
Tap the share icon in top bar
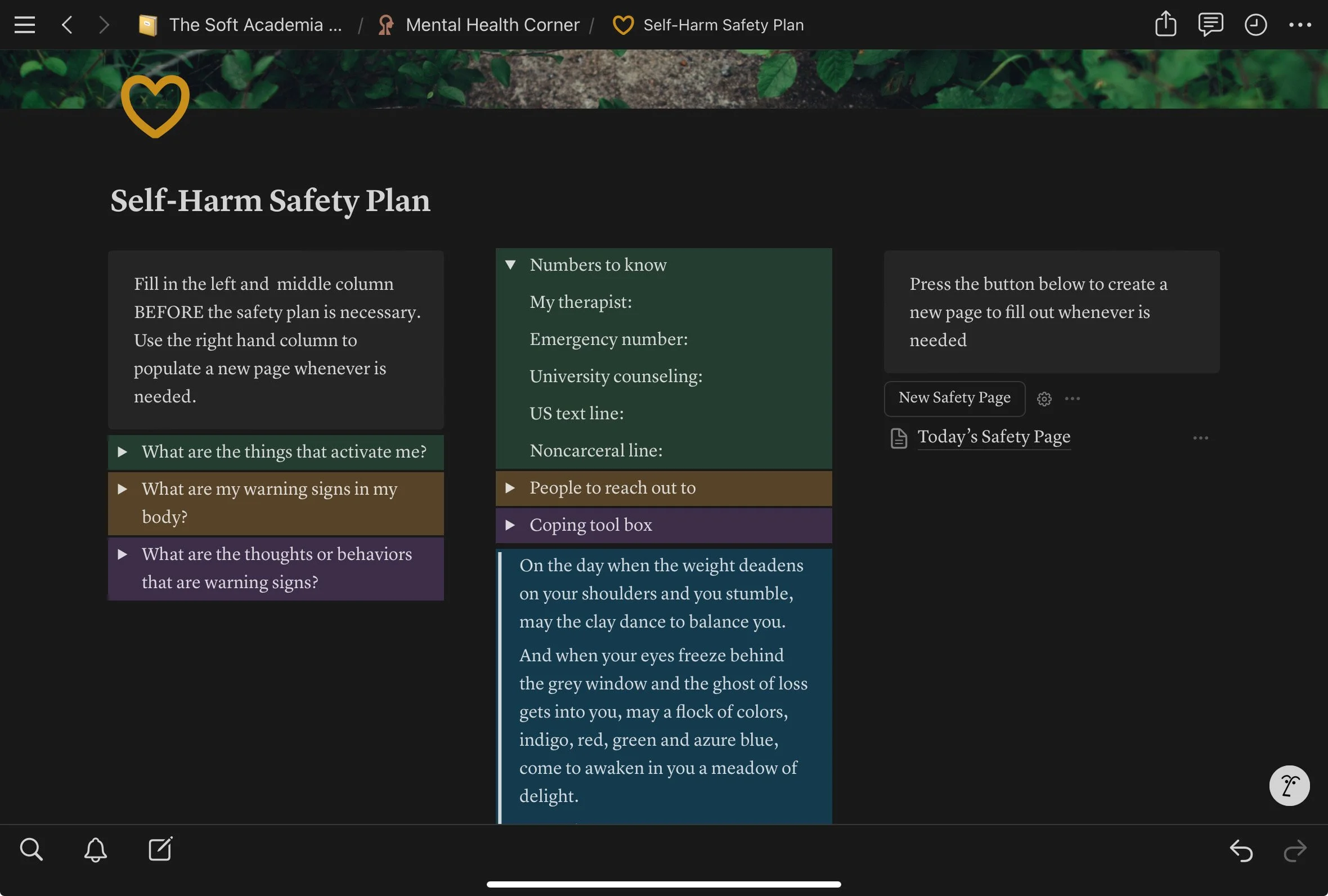click(1165, 25)
